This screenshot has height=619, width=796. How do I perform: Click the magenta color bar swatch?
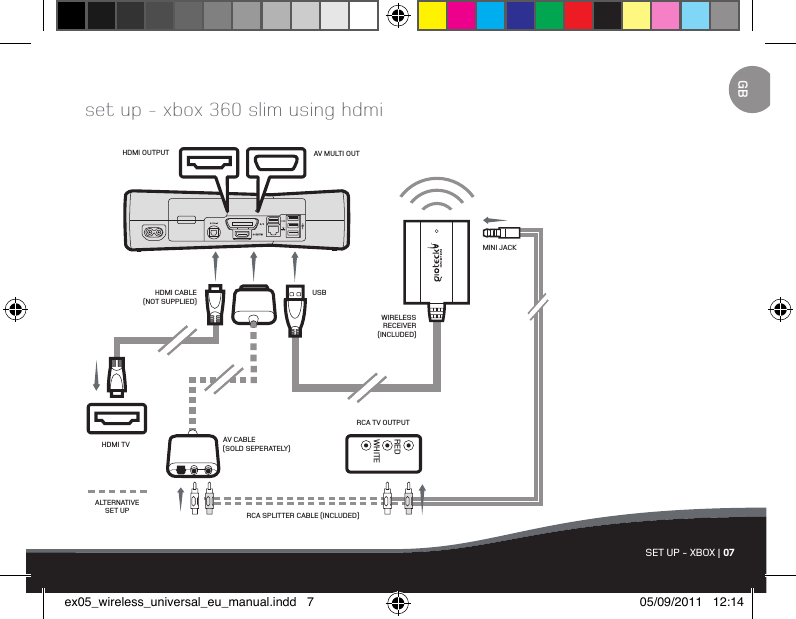(x=461, y=16)
